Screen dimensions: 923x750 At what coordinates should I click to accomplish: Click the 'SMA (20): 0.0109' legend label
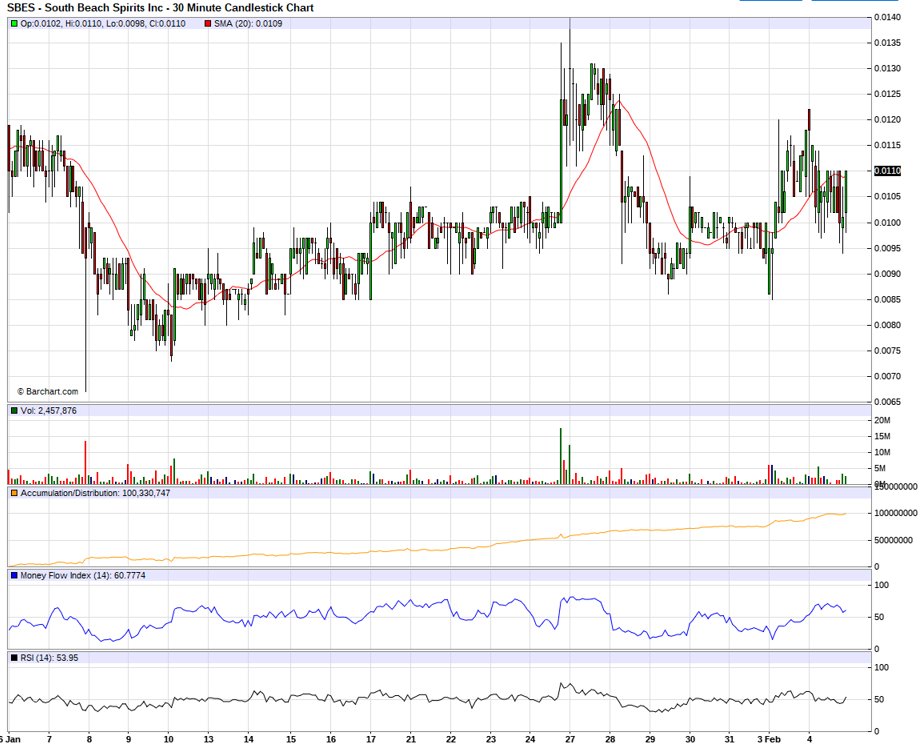coord(248,24)
